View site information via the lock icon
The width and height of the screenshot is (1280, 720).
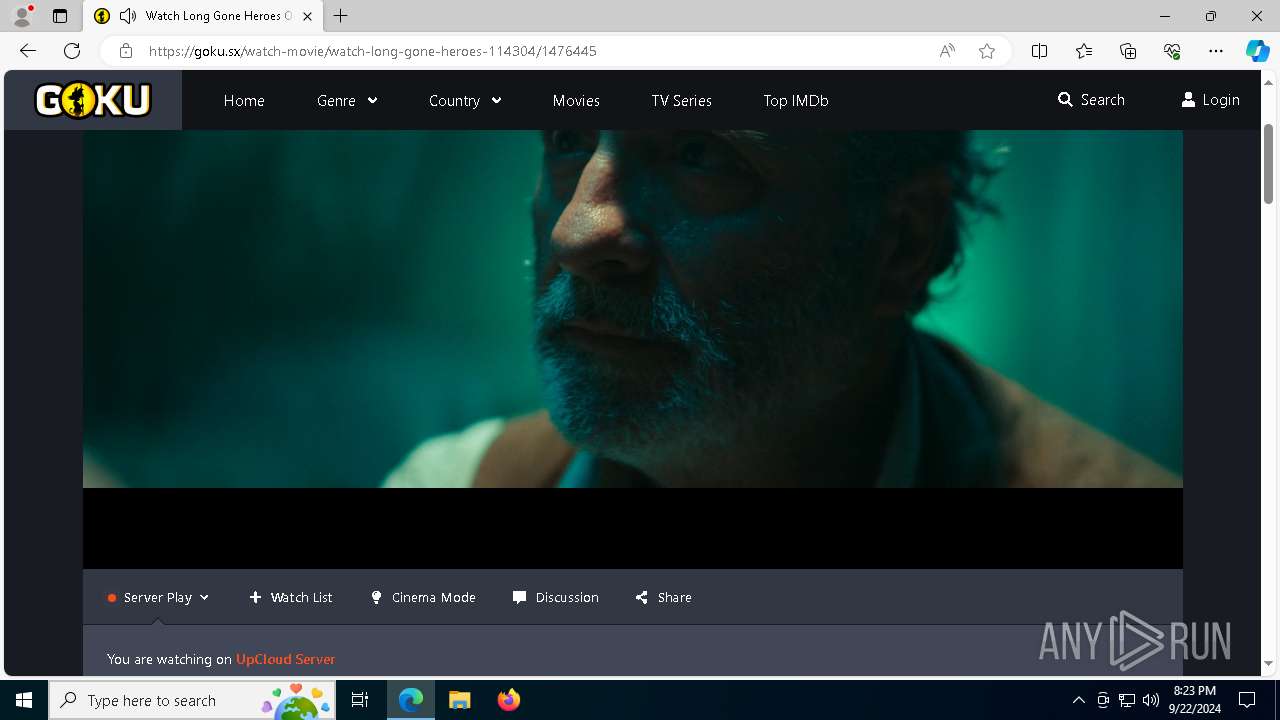point(126,51)
